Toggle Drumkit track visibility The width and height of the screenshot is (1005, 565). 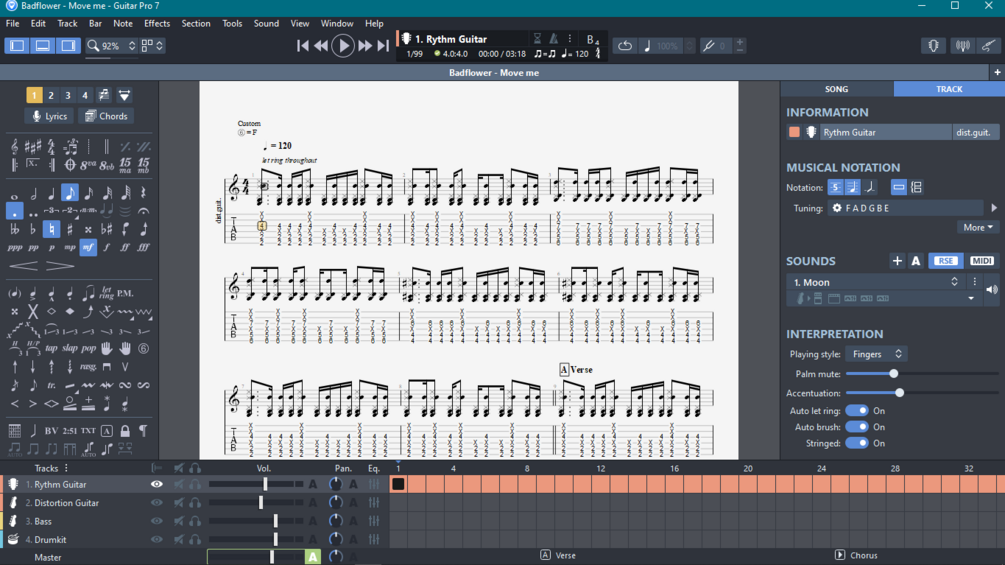[x=156, y=539]
